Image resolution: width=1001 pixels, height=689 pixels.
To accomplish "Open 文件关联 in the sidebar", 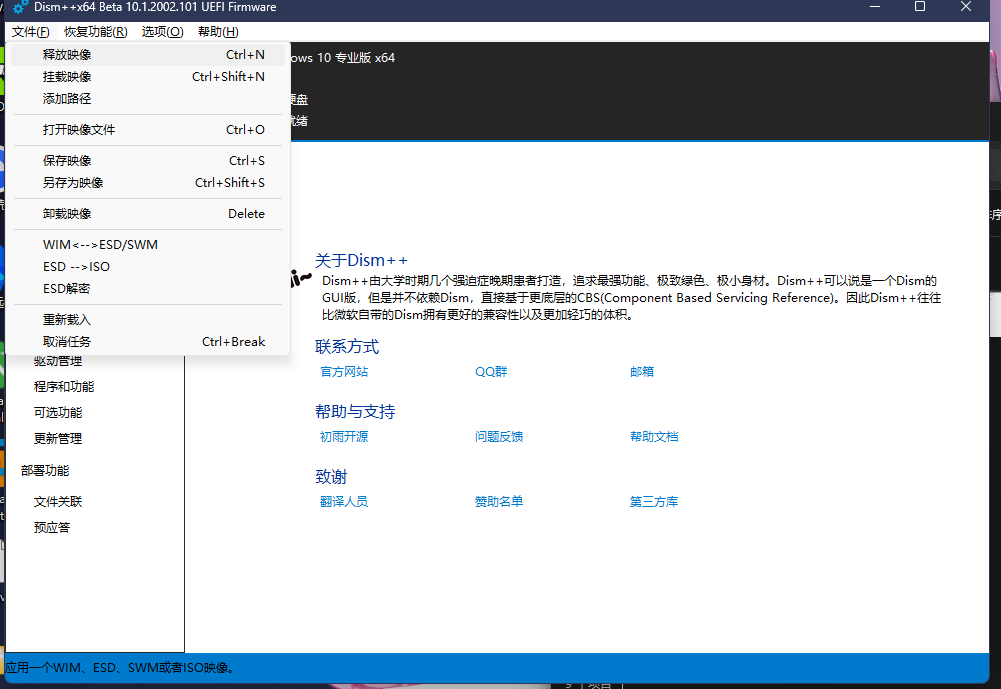I will (58, 502).
